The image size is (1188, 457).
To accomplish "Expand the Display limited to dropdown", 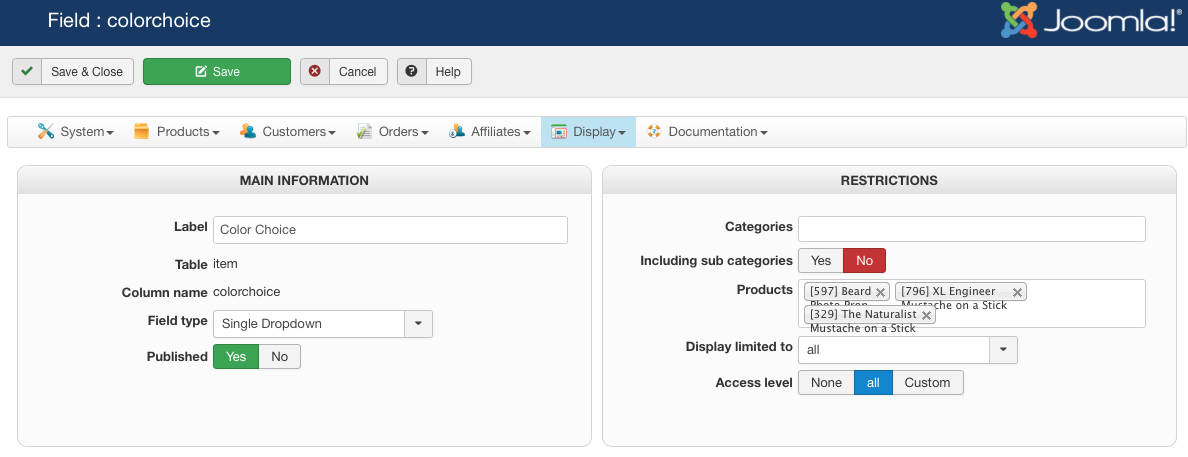I will tap(1003, 351).
